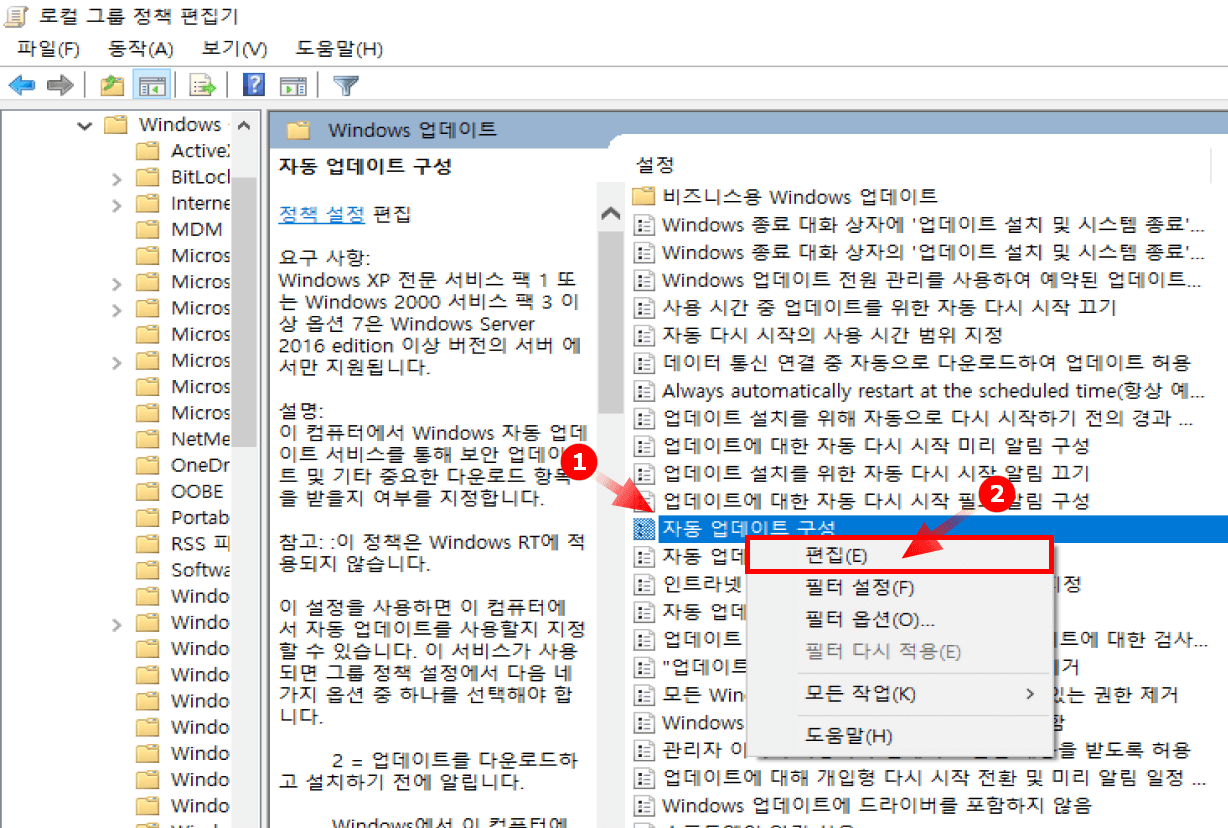Open the 파일(F) menu
Screen dimensions: 1228x828
(48, 49)
